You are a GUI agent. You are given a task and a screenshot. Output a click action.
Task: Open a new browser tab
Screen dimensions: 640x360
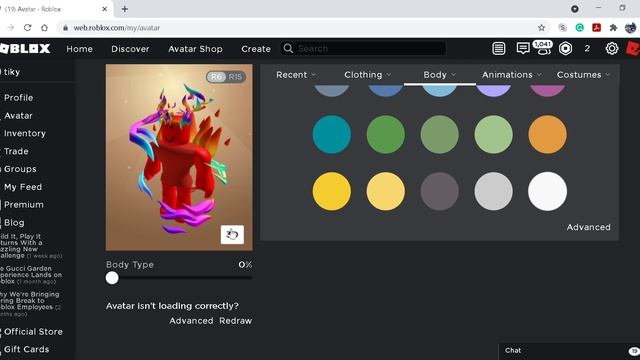[x=124, y=9]
